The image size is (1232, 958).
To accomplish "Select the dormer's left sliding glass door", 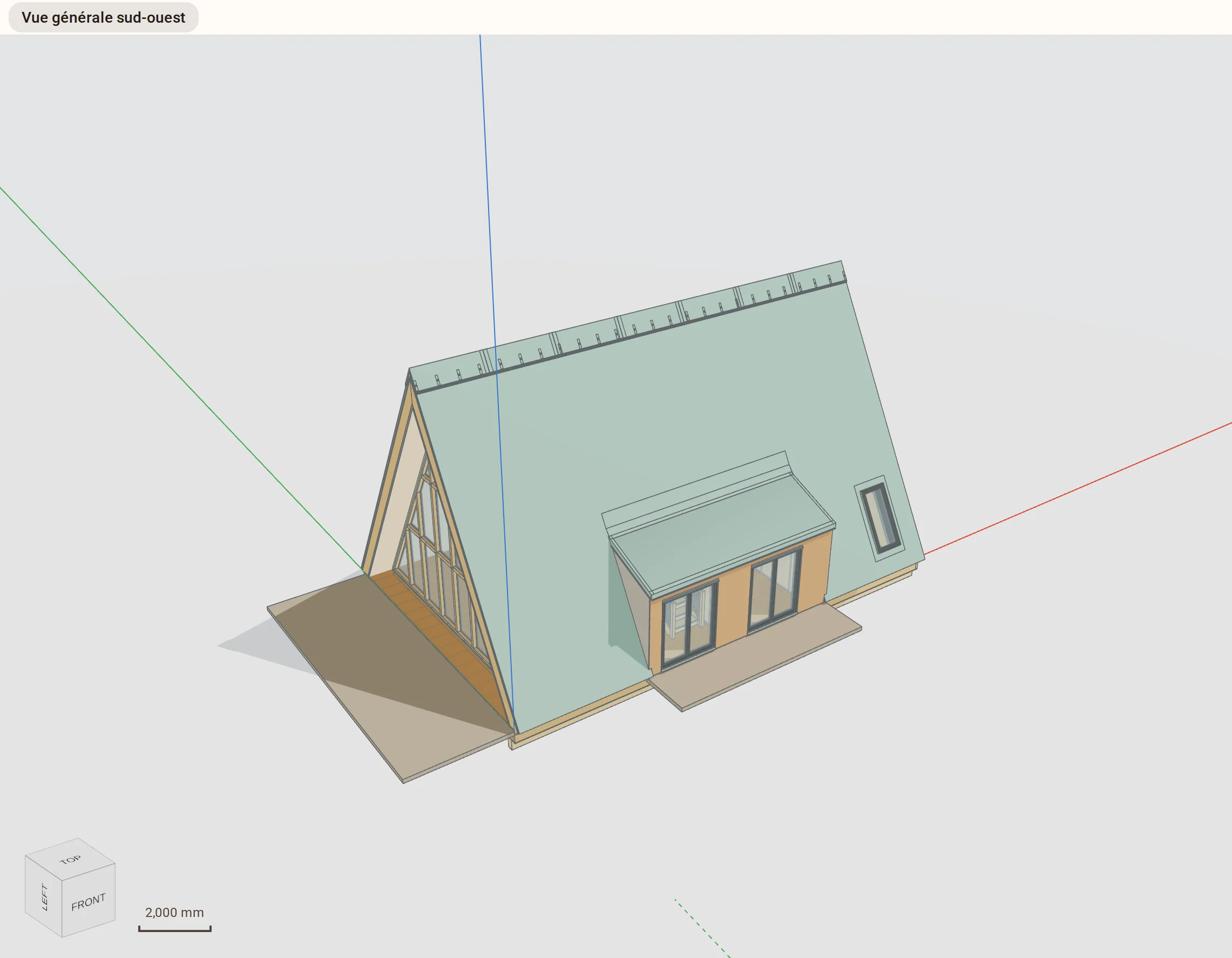I will click(689, 625).
